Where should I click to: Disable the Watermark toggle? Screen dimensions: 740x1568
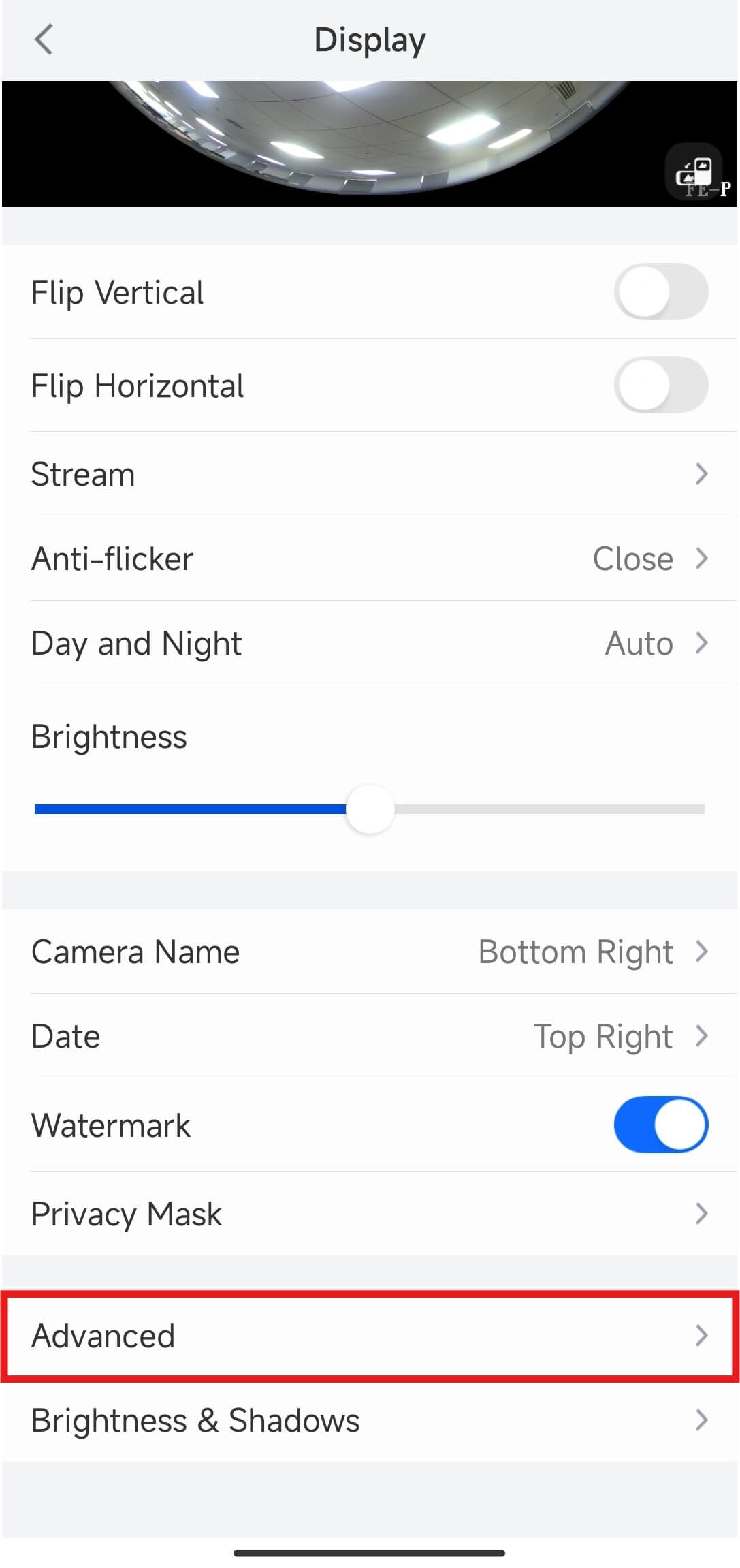coord(661,1125)
